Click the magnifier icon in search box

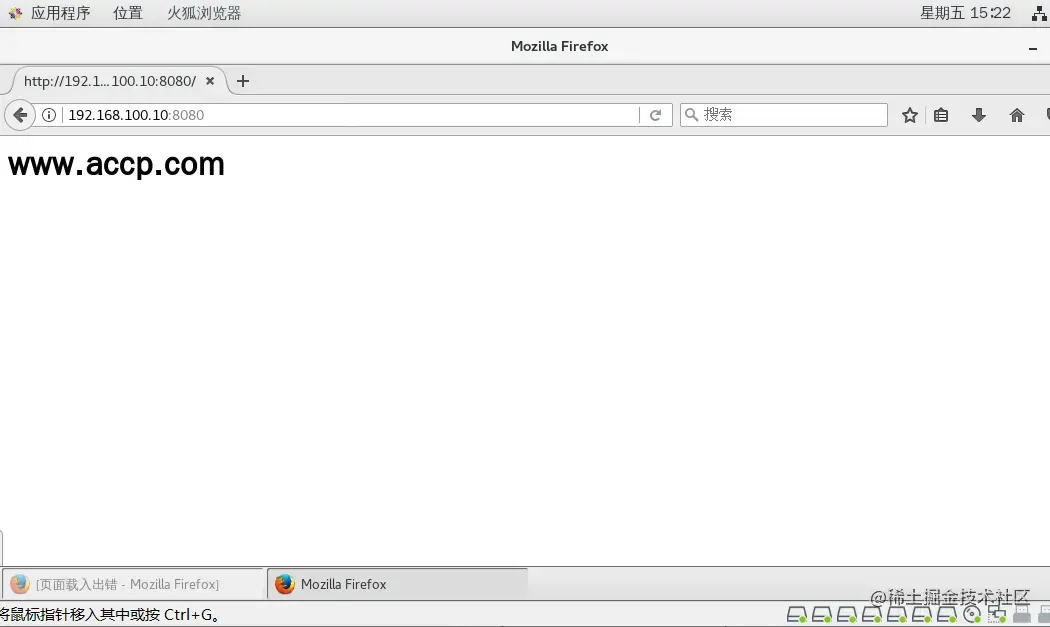point(692,115)
